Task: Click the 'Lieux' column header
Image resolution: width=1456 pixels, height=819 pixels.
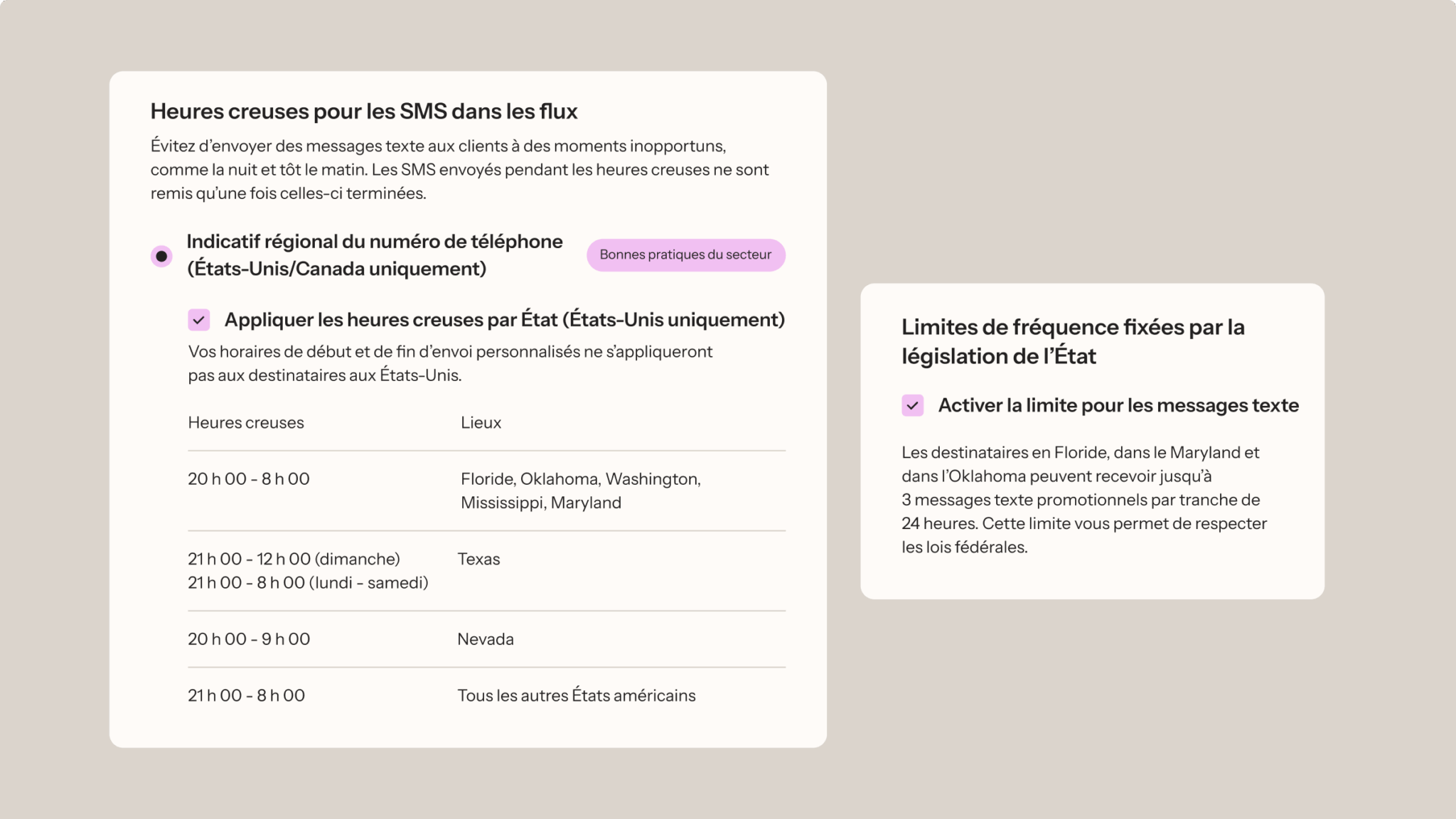Action: (480, 422)
